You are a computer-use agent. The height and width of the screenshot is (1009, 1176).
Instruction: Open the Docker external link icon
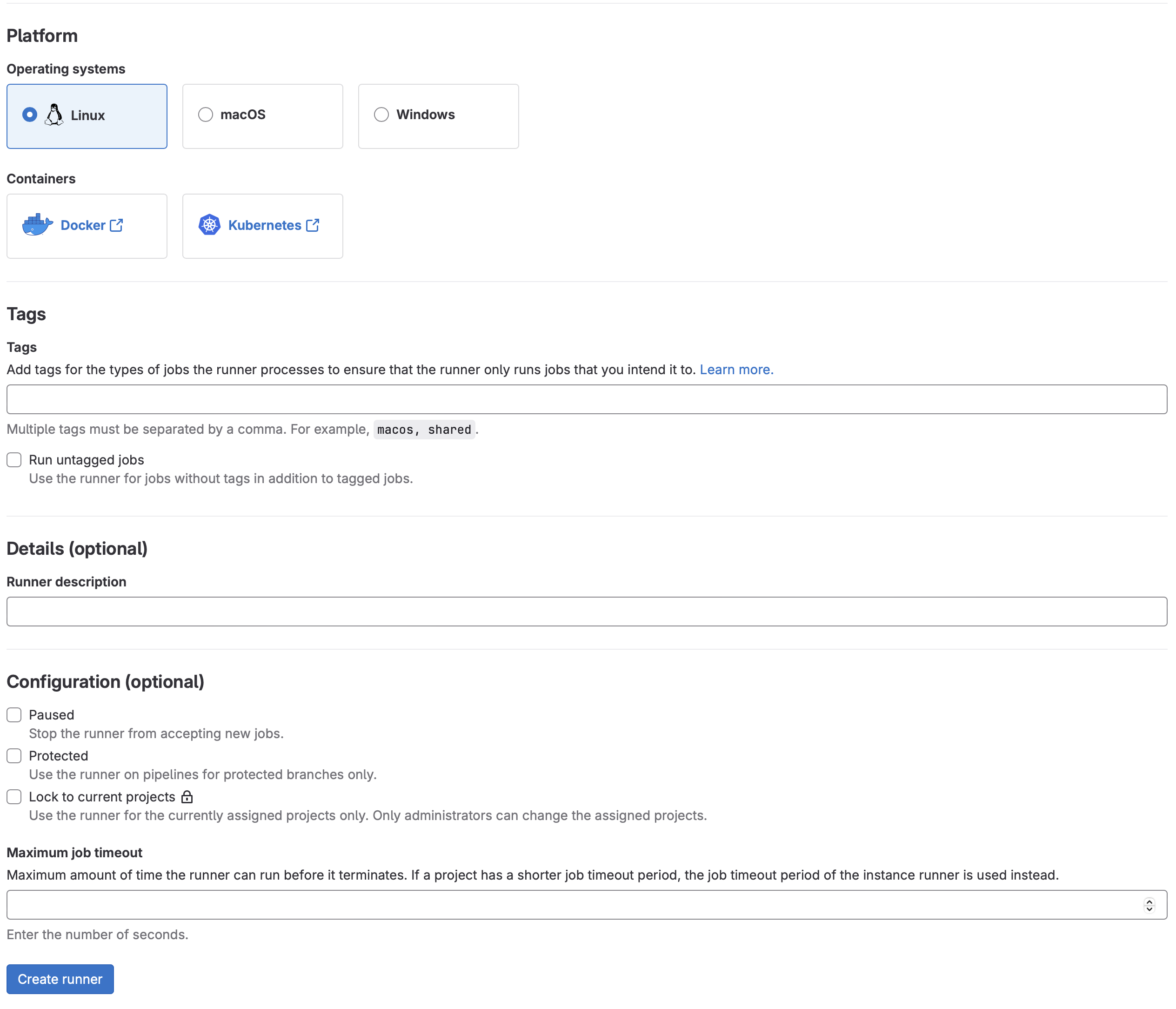click(117, 225)
